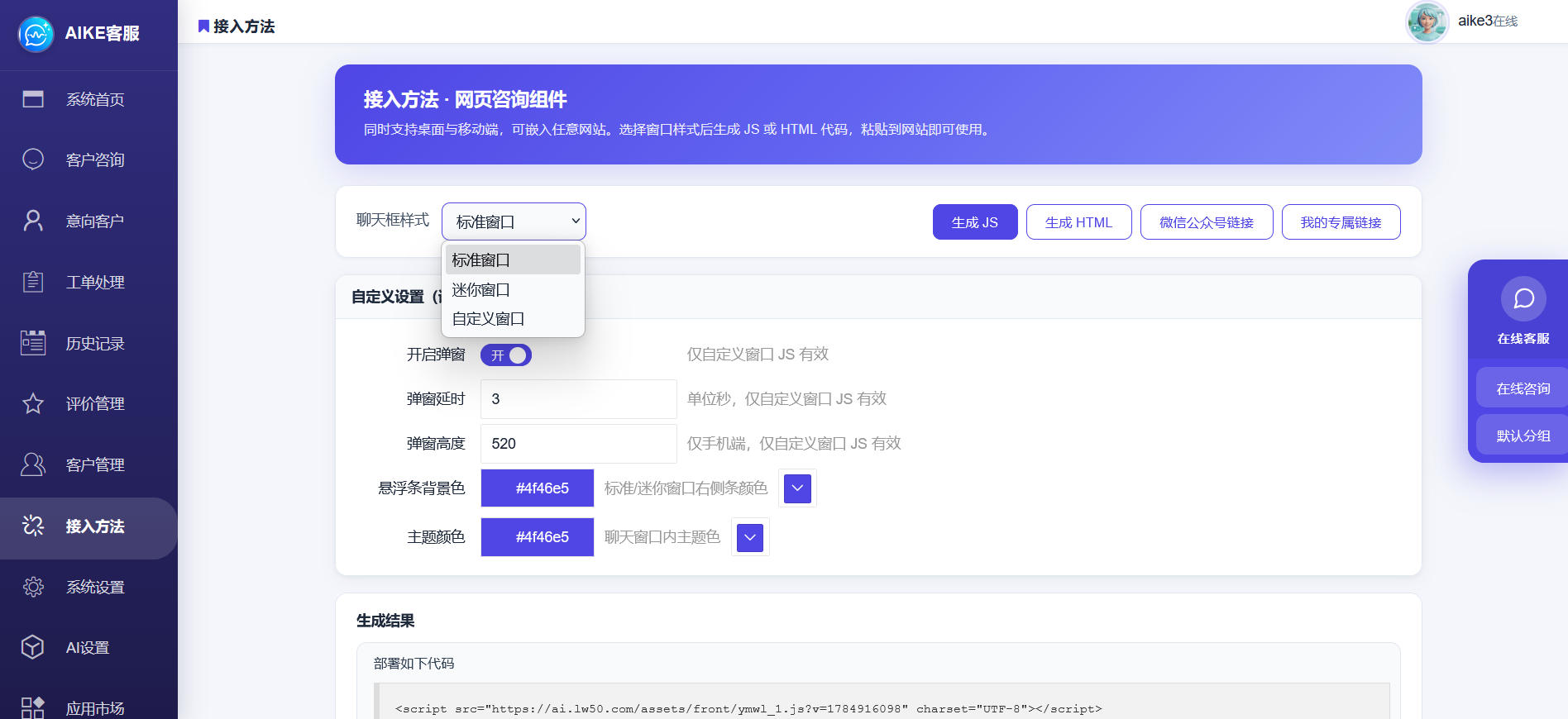Click the 主题颜色 #4f46e5 color swatch
The height and width of the screenshot is (719, 1568).
(538, 537)
